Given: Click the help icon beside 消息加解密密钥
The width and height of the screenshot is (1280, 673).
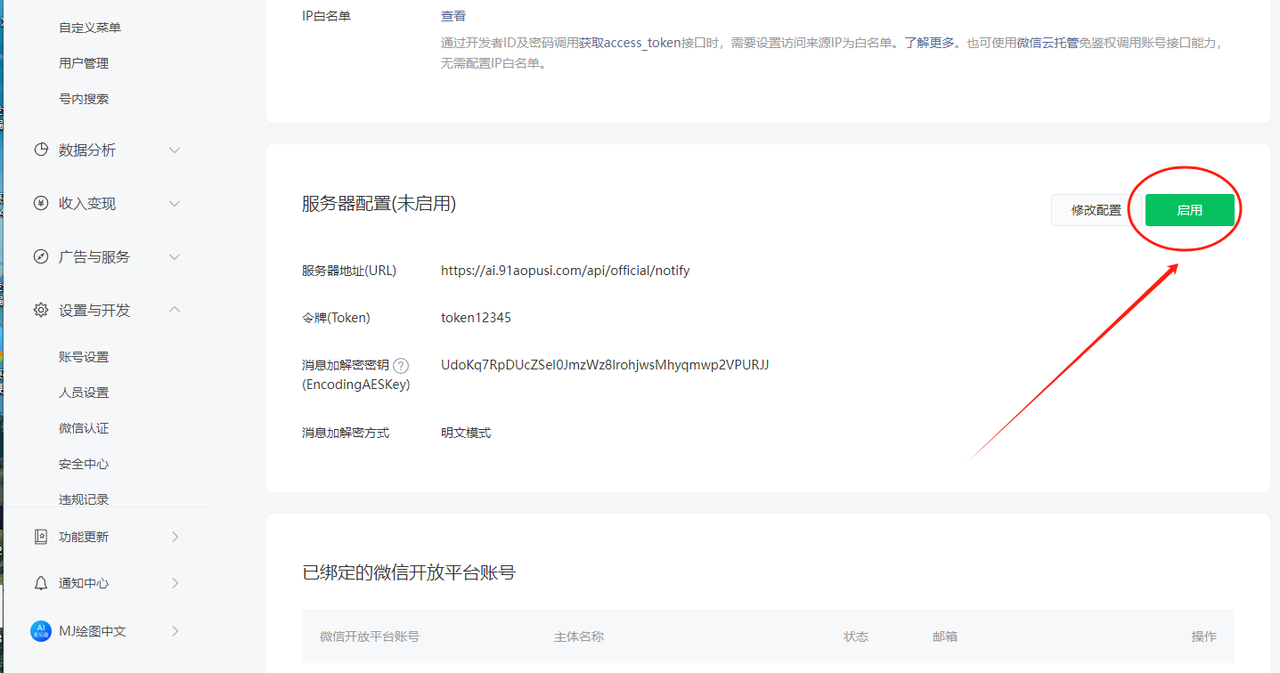Looking at the screenshot, I should click(x=401, y=366).
